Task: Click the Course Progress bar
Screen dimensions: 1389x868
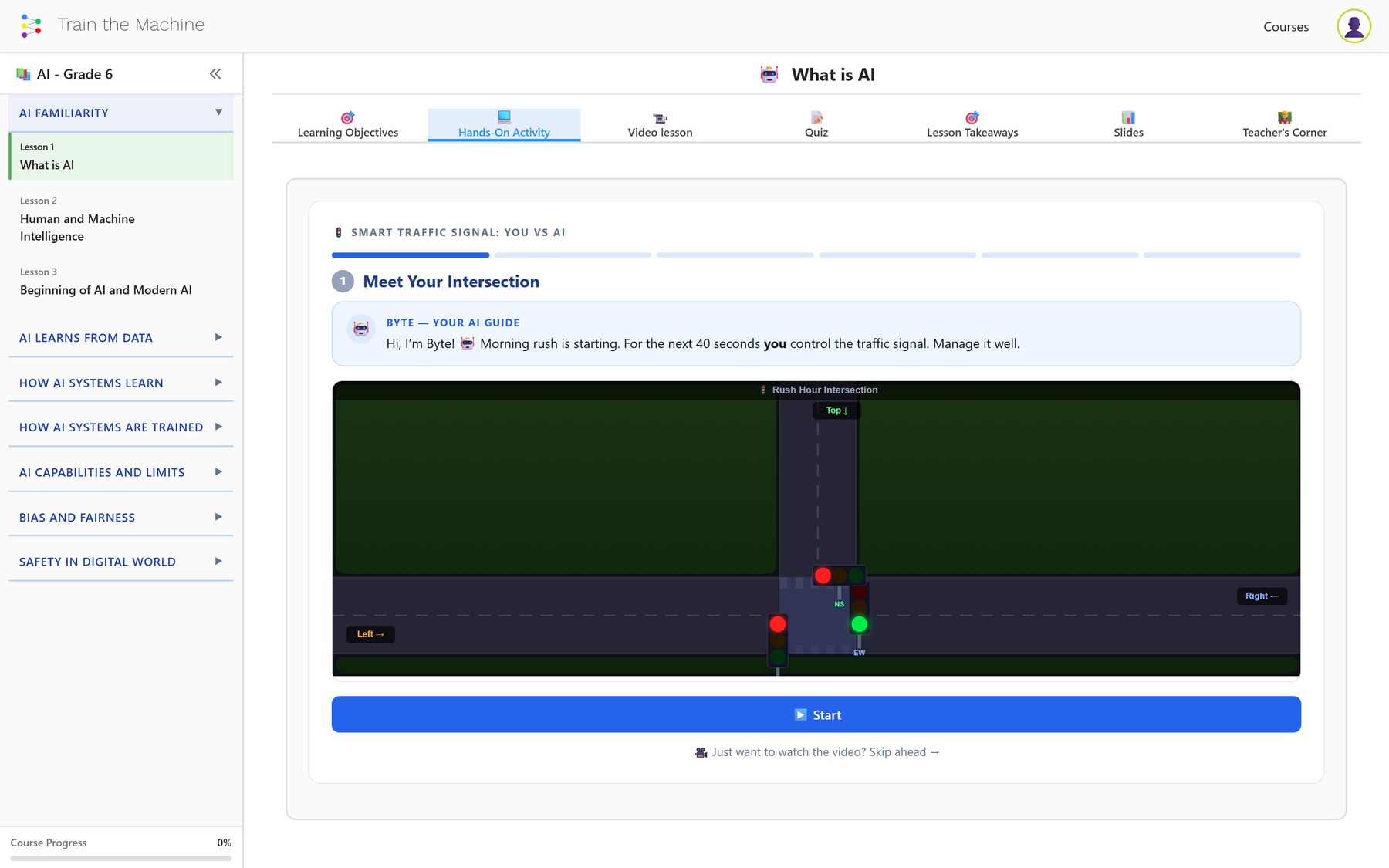Action: pos(121,858)
